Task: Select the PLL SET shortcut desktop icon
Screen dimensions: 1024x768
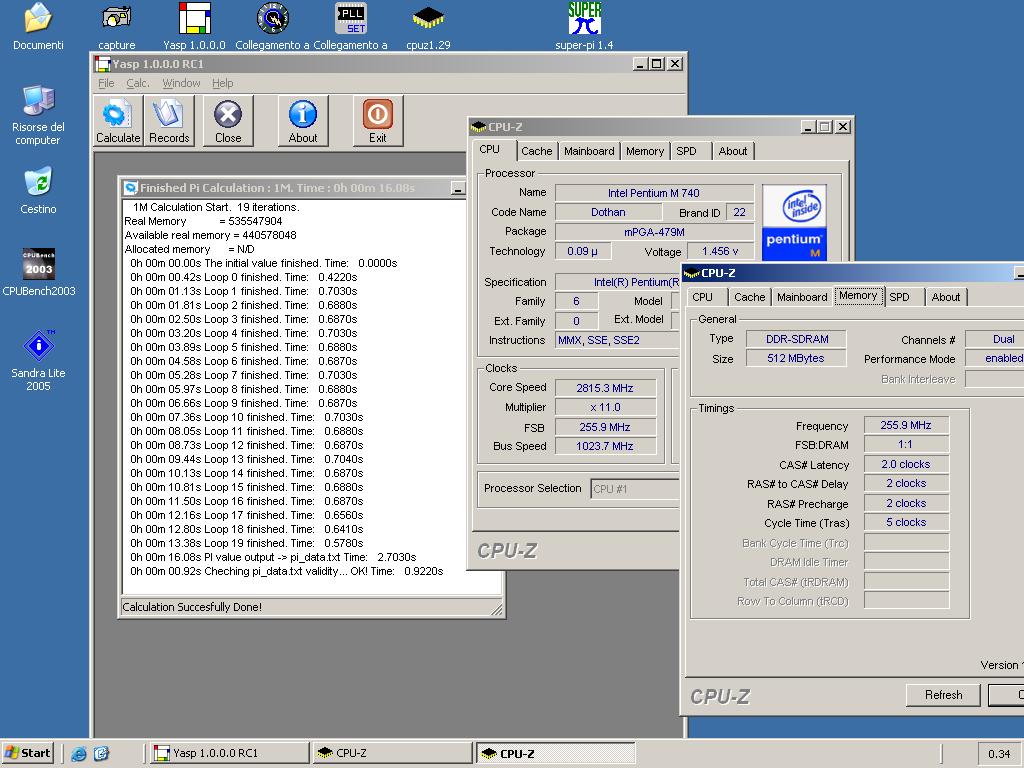Action: pyautogui.click(x=351, y=19)
